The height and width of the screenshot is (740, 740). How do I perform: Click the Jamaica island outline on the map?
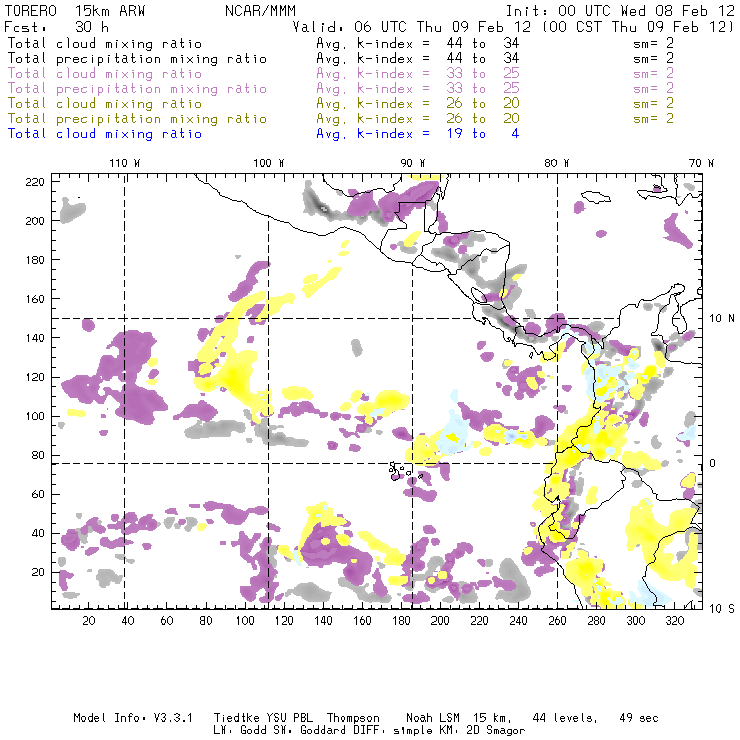pyautogui.click(x=596, y=196)
